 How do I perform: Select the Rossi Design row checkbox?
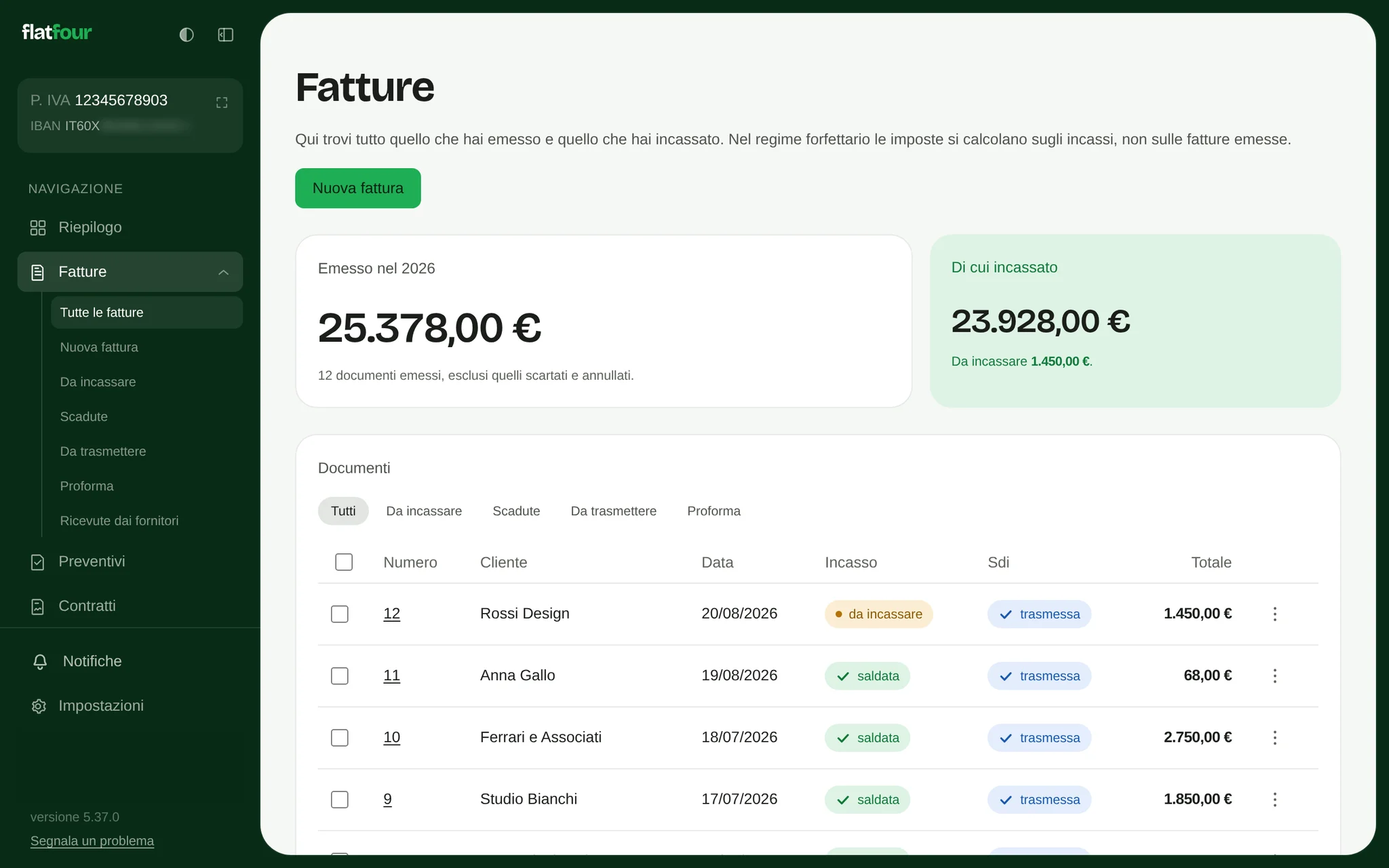point(340,614)
